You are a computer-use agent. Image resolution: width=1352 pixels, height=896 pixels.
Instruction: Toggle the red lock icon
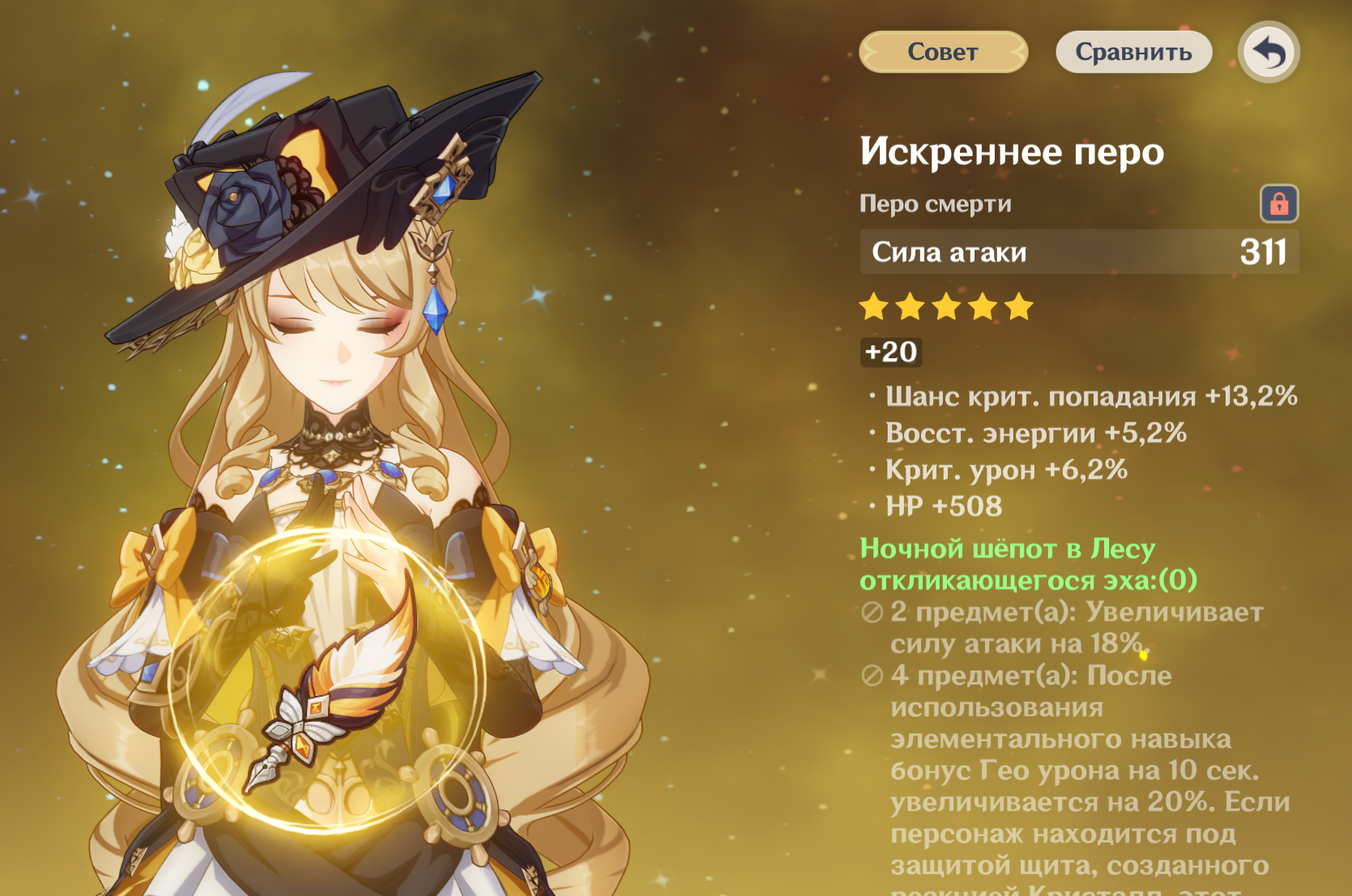click(x=1279, y=203)
